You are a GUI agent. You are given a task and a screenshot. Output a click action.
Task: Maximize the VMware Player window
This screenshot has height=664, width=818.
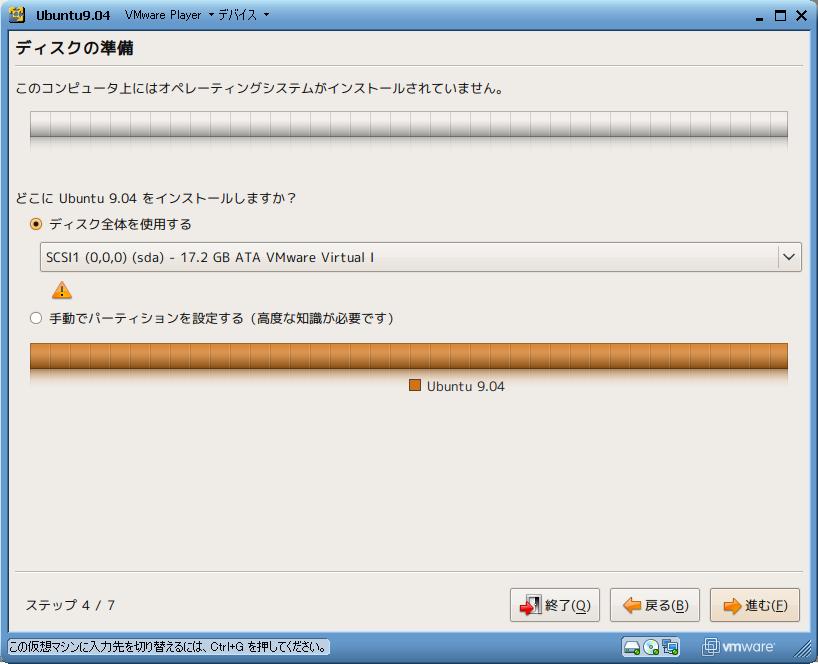click(x=780, y=16)
